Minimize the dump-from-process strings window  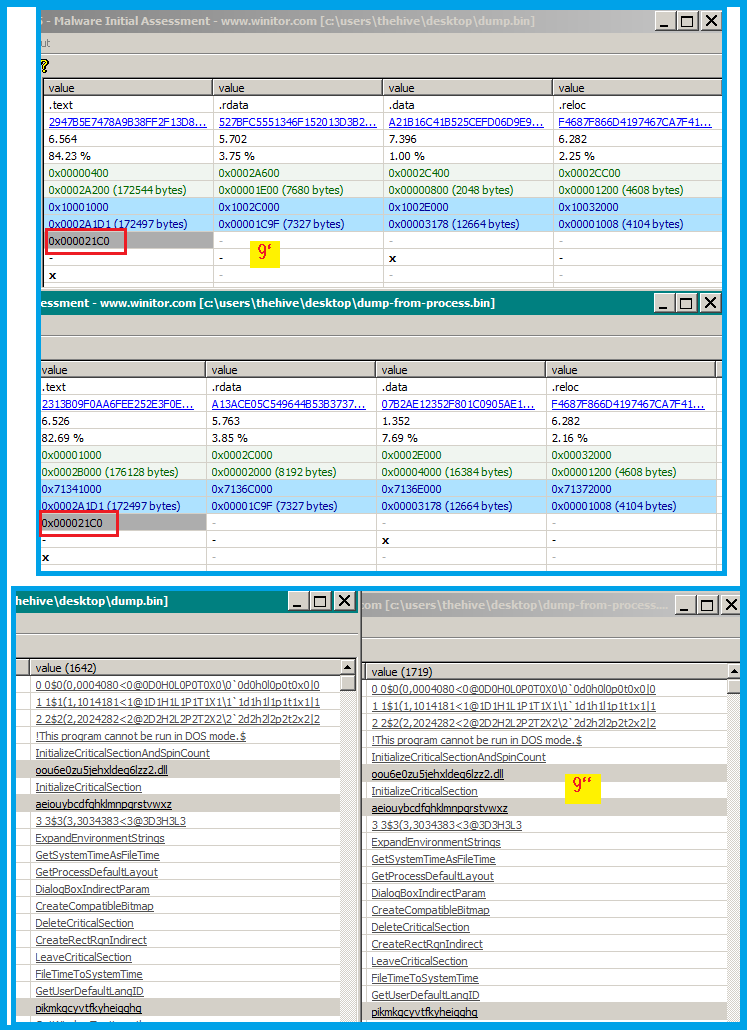(x=683, y=605)
